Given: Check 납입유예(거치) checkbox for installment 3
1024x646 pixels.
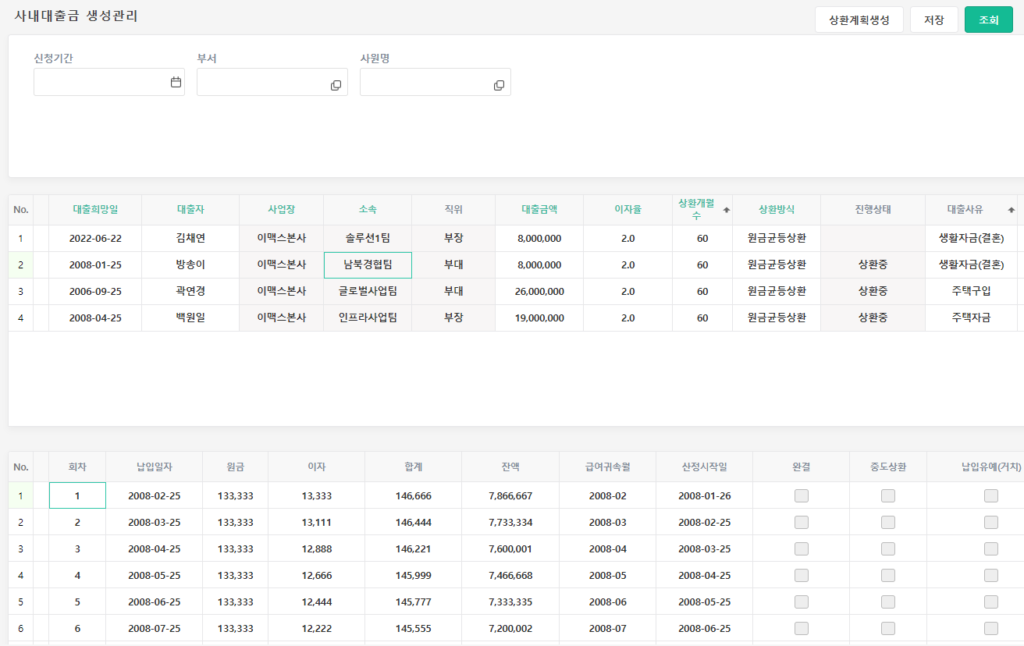Looking at the screenshot, I should point(990,548).
